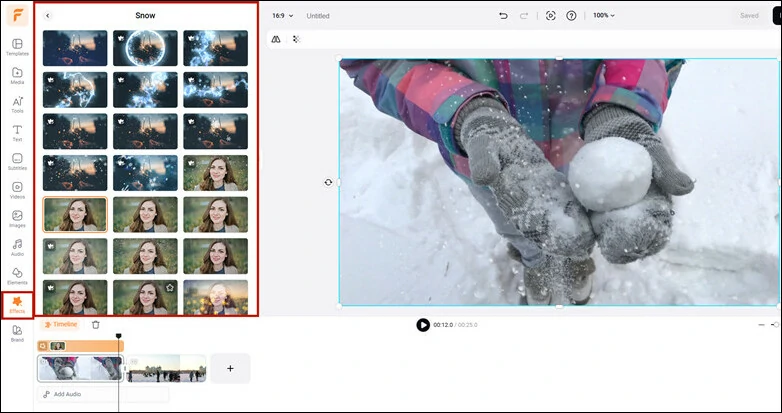Image resolution: width=782 pixels, height=413 pixels.
Task: Click the Add Audio track button
Action: pos(103,394)
